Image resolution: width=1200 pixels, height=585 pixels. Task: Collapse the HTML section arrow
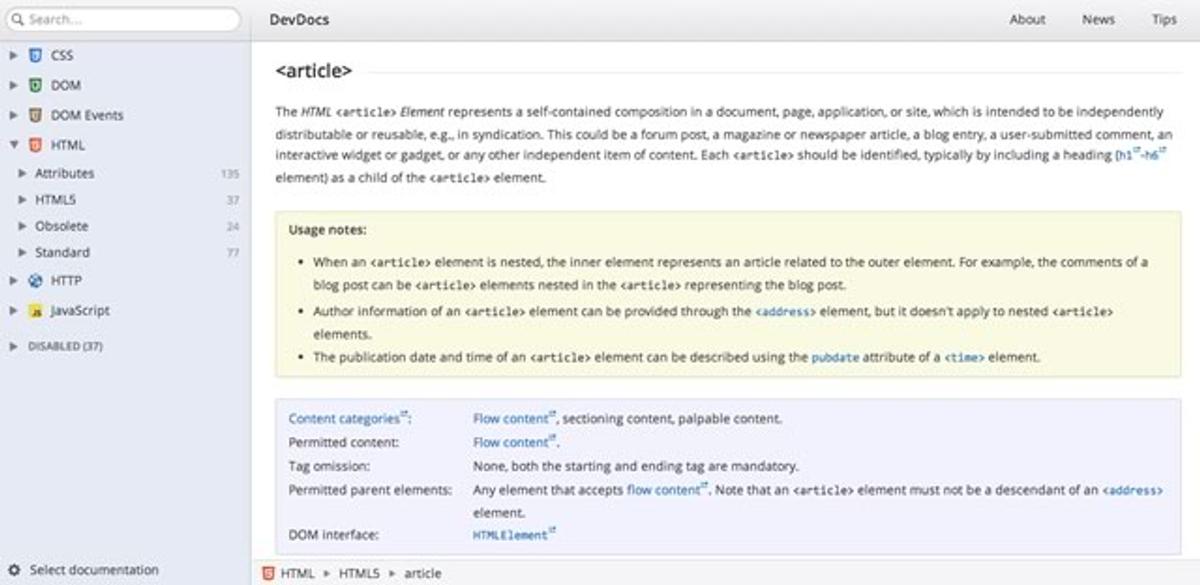coord(14,145)
